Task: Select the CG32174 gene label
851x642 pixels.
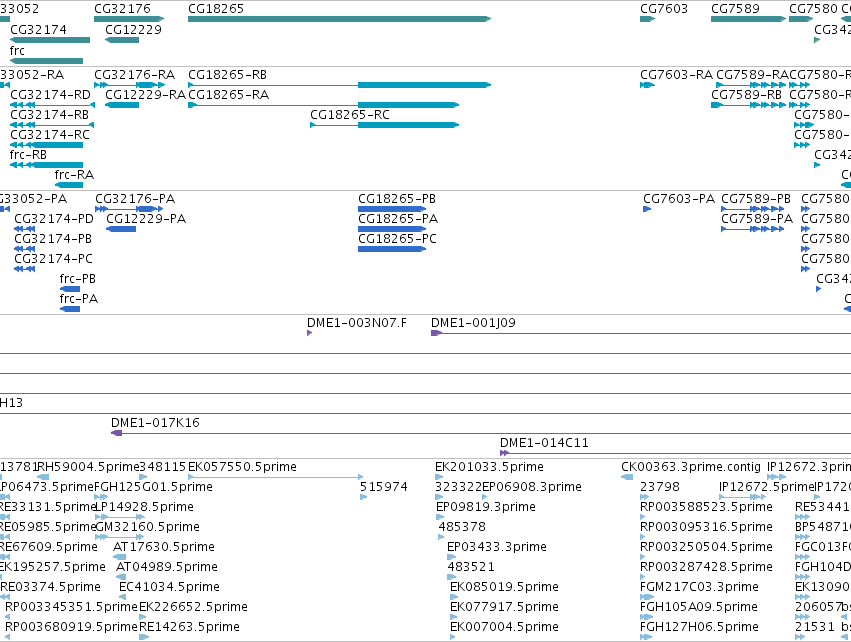Action: tap(38, 29)
